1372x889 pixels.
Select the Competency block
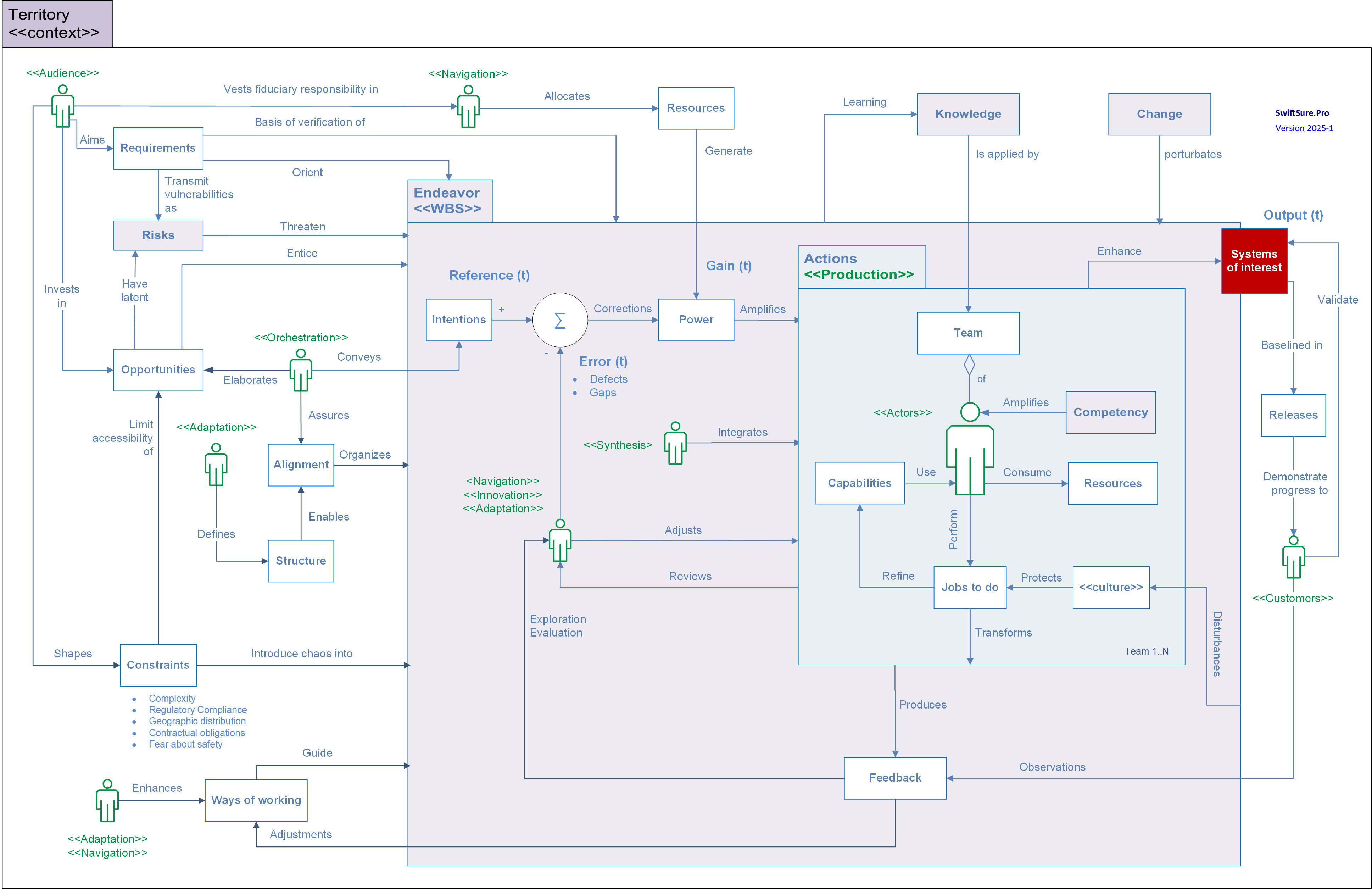click(x=1110, y=412)
